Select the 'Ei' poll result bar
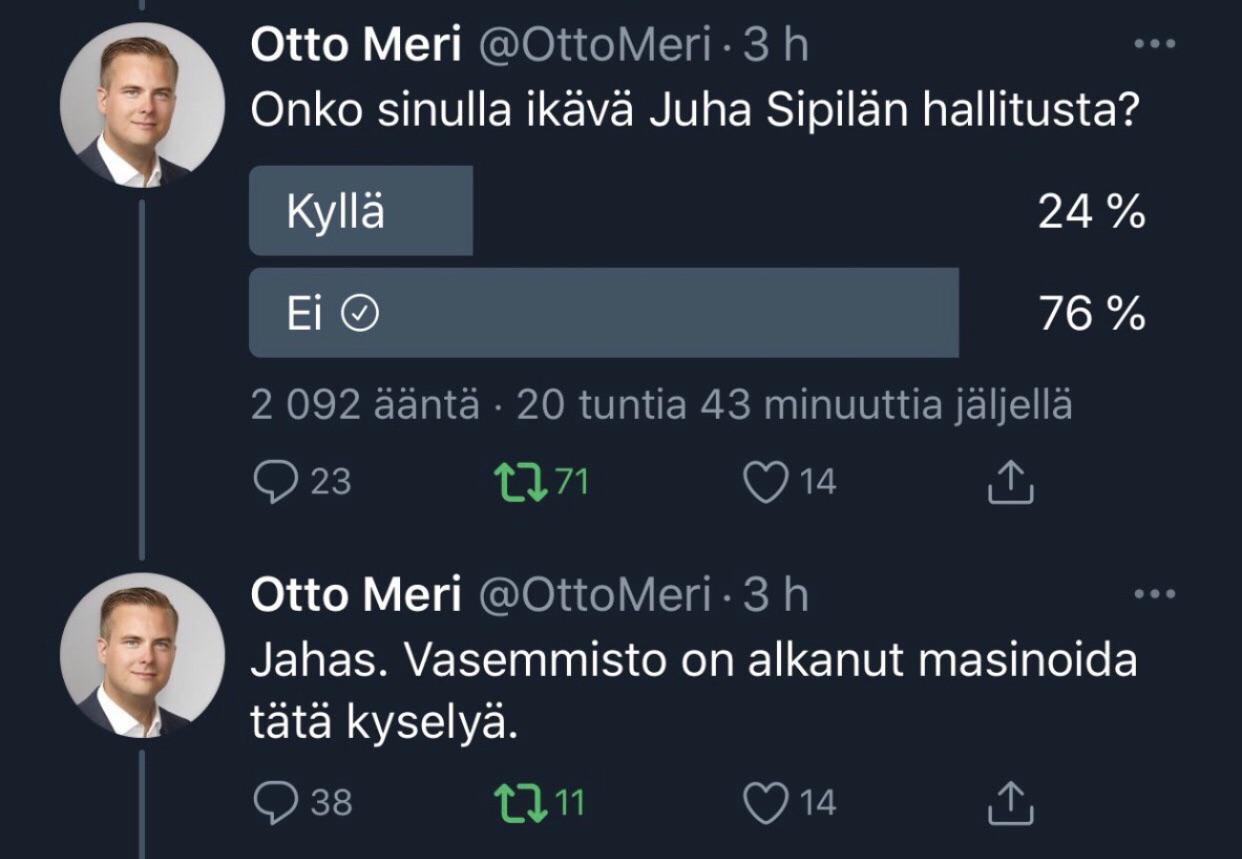Viewport: 1242px width, 859px height. (603, 313)
